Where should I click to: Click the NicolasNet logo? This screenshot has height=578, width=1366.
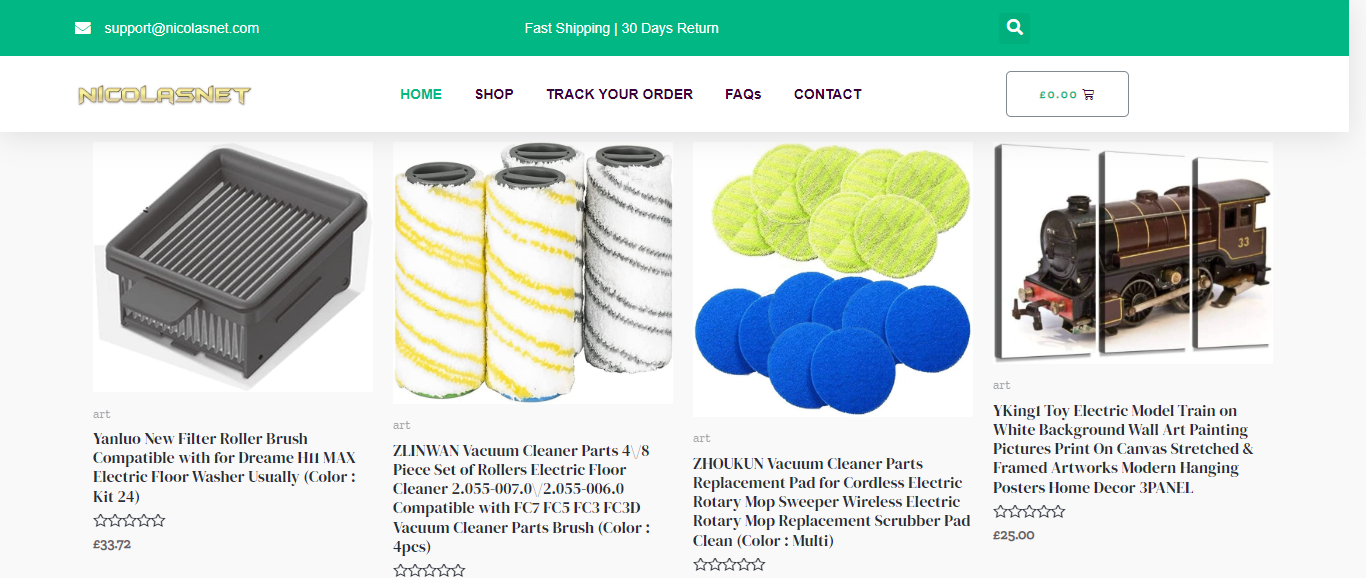[165, 95]
